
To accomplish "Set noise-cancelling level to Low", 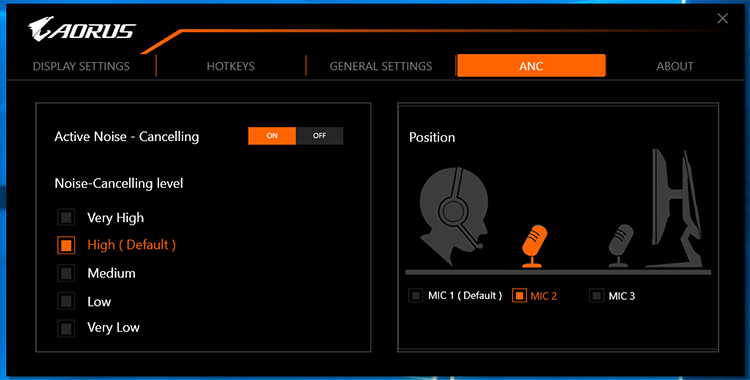I will 66,302.
